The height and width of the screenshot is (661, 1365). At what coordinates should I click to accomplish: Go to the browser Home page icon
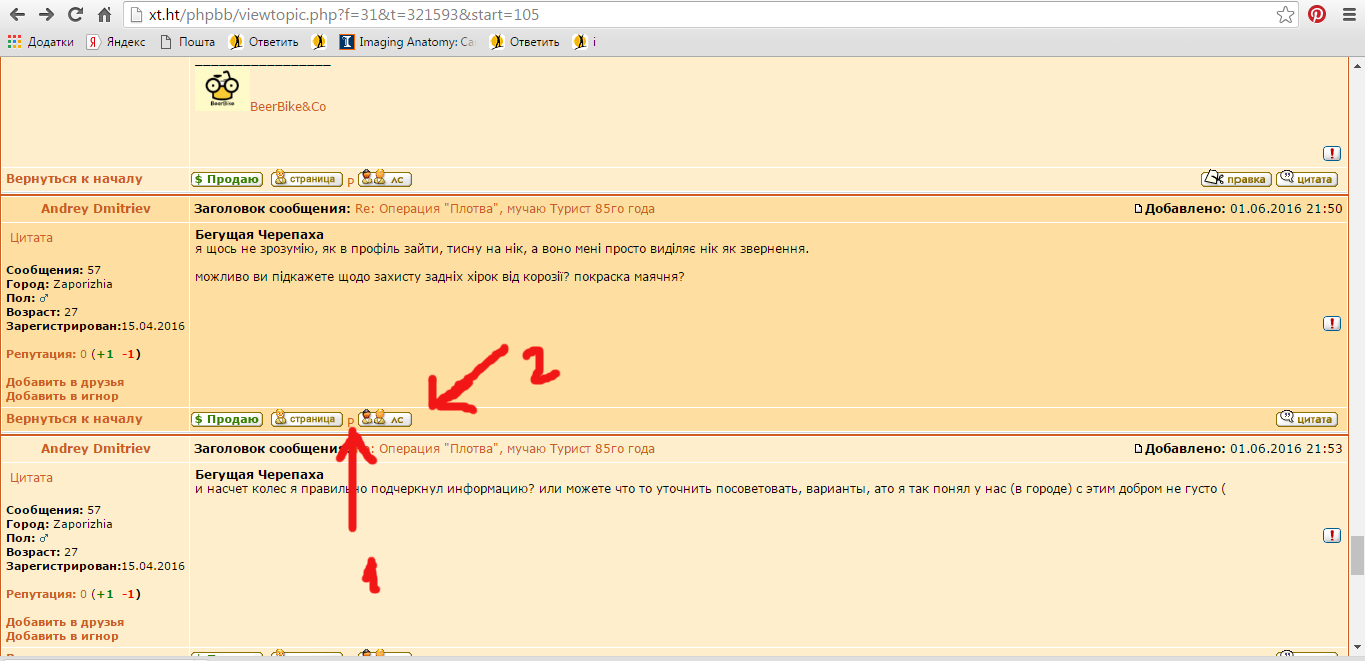tap(104, 15)
